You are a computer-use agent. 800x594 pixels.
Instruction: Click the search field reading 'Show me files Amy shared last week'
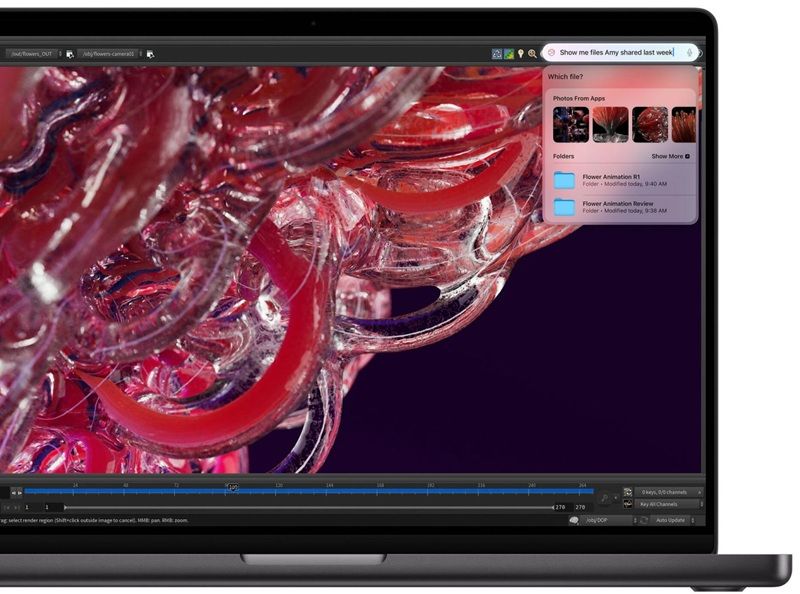point(619,53)
